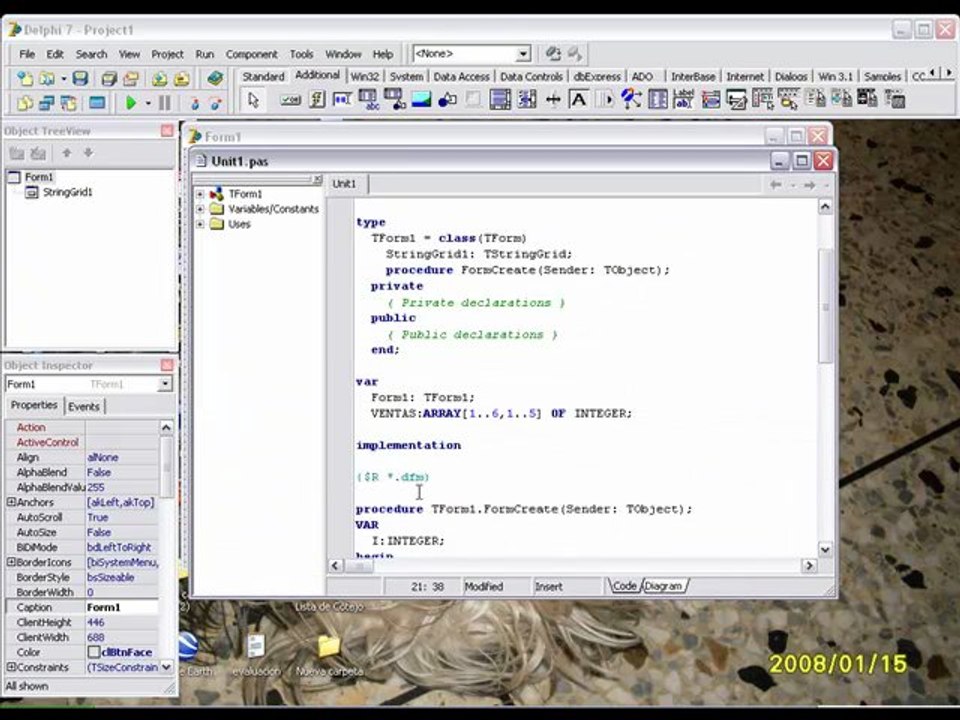Open the Open-file history dropdown arrow

[x=63, y=79]
